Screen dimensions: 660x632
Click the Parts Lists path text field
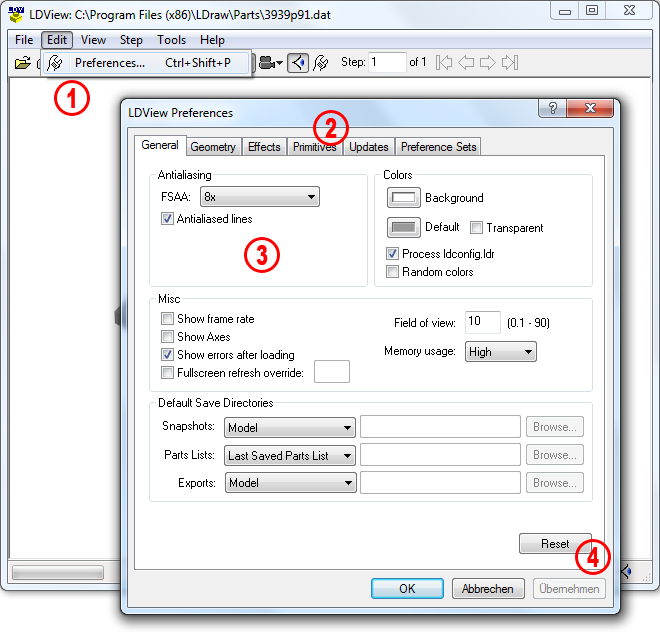pos(440,455)
